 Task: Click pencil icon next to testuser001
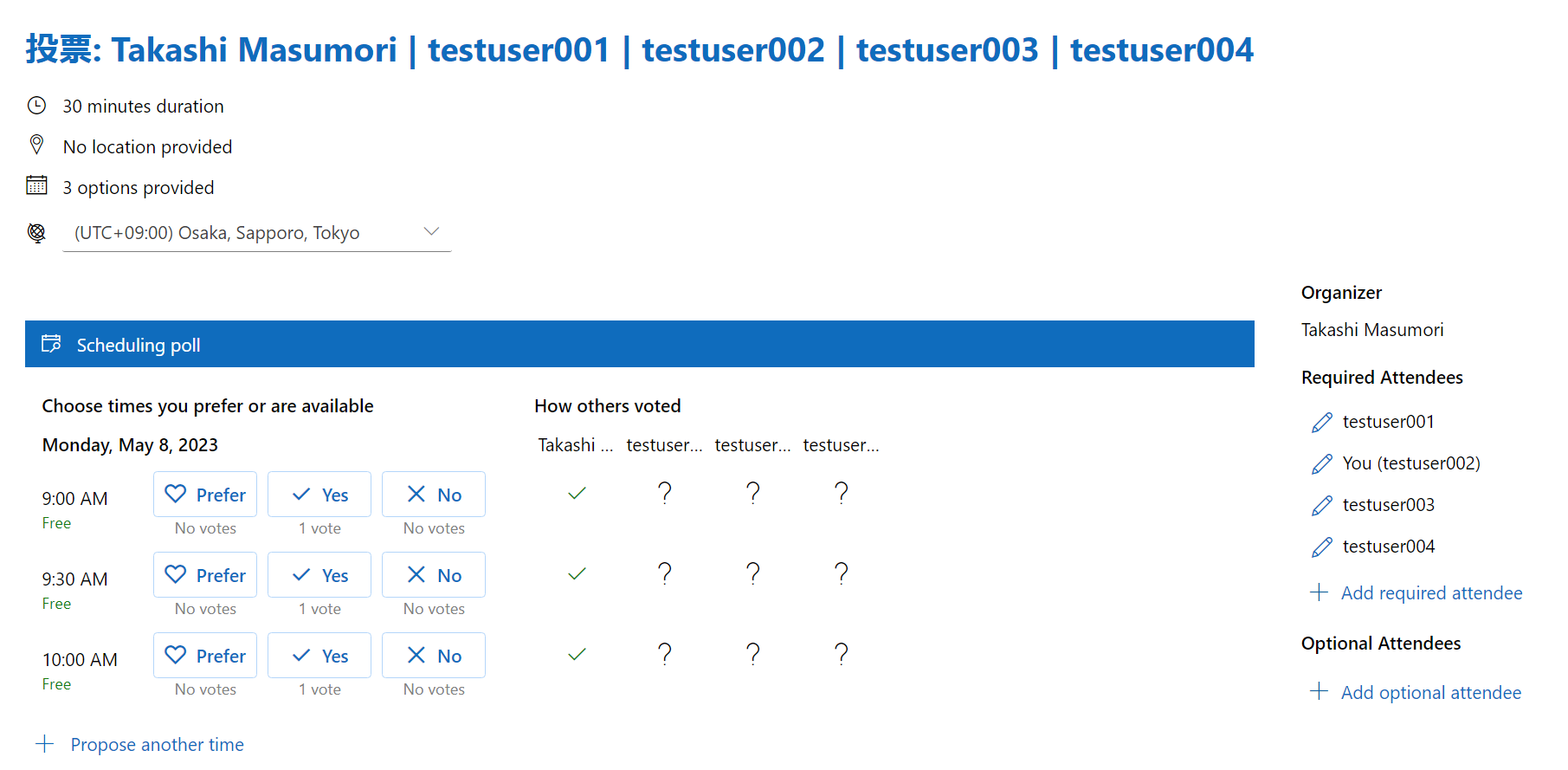click(1321, 423)
